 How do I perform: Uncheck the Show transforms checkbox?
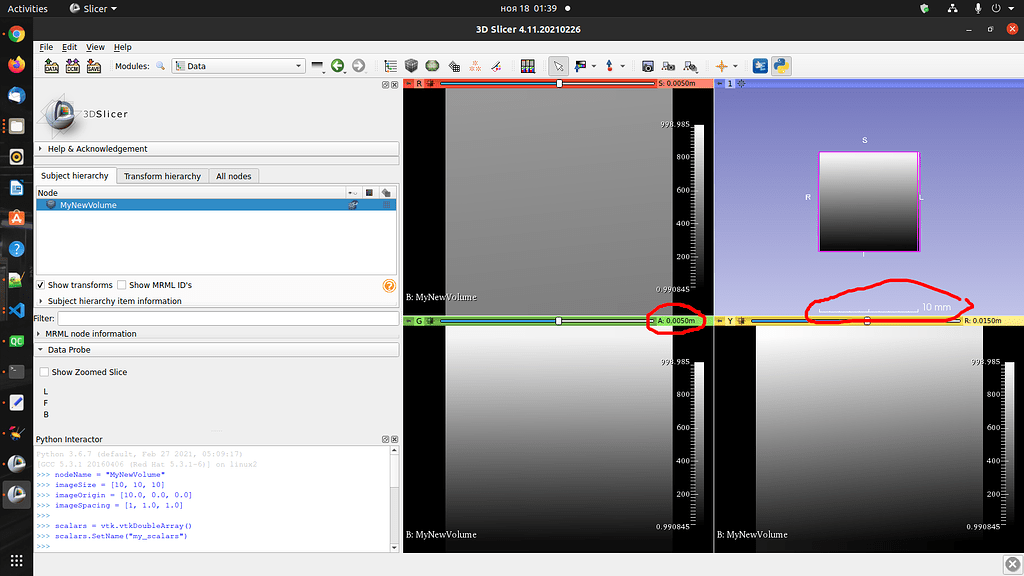[x=41, y=284]
